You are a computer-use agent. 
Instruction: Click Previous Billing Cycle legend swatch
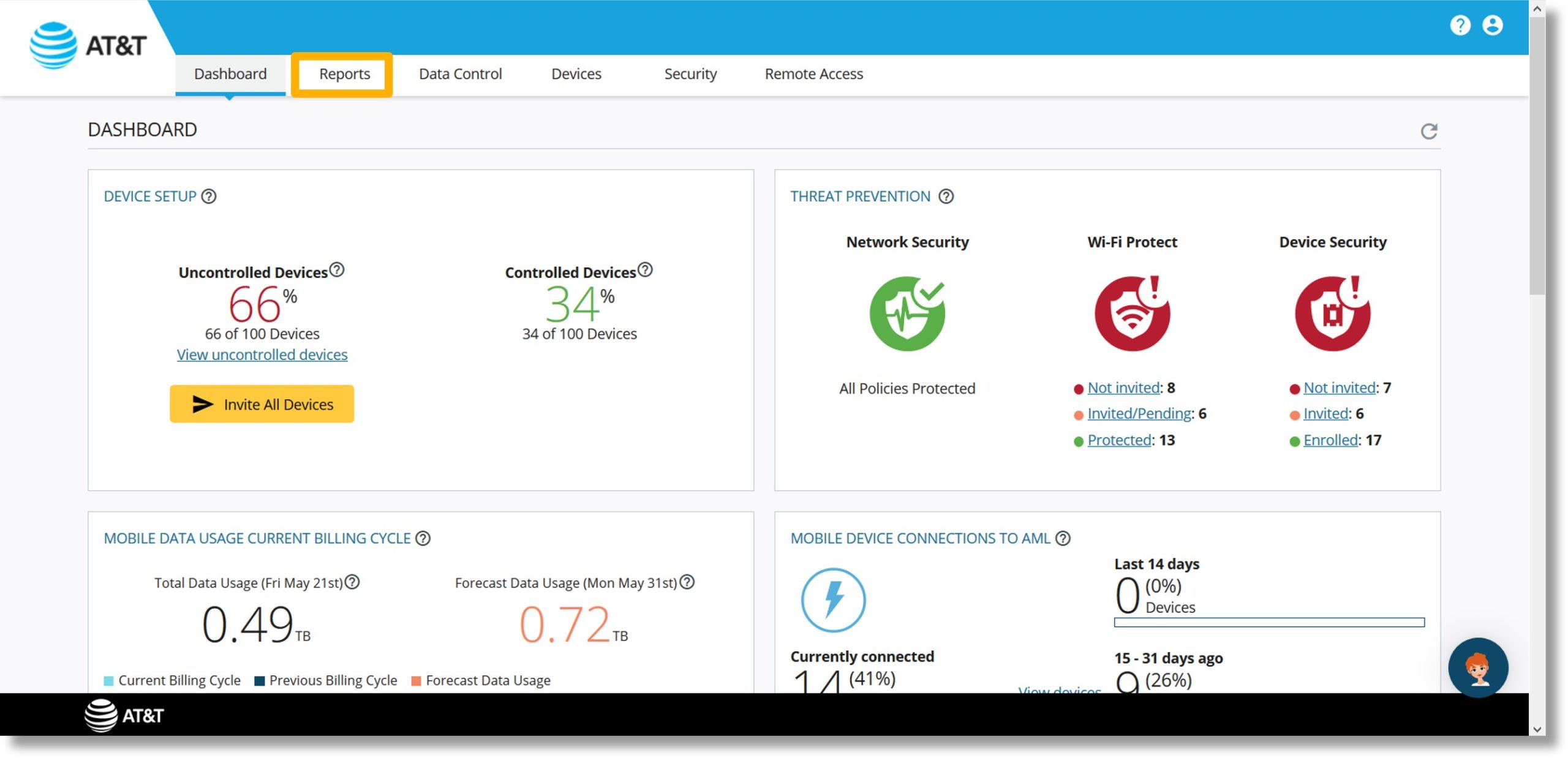tap(259, 681)
